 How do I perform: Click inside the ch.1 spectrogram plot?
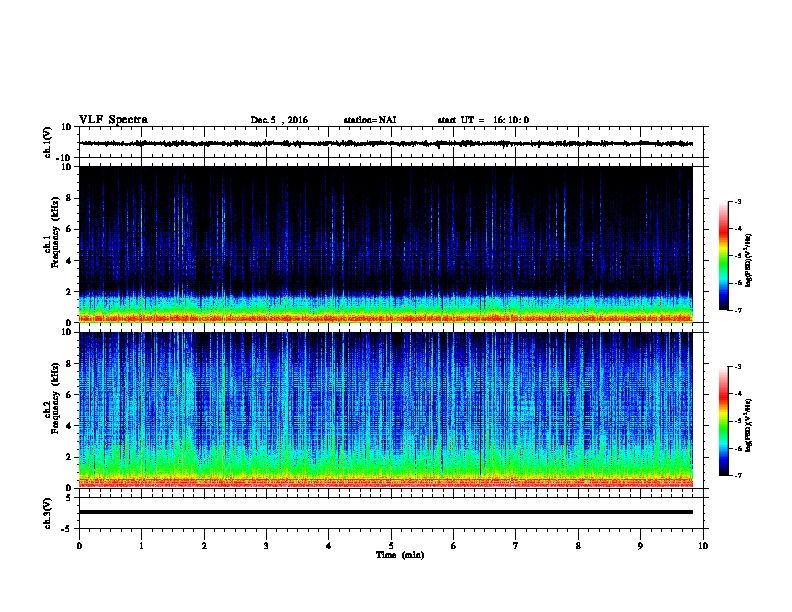(385, 244)
